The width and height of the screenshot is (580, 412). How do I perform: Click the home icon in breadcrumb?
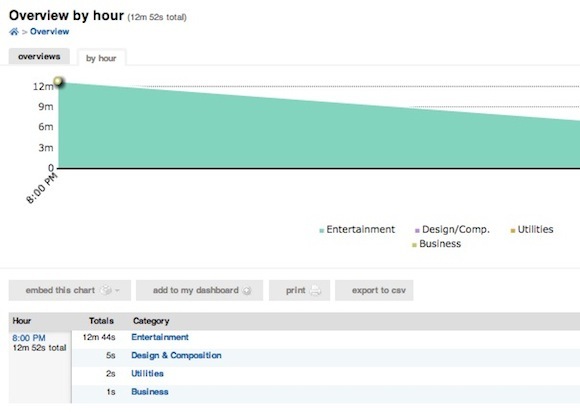[14, 31]
